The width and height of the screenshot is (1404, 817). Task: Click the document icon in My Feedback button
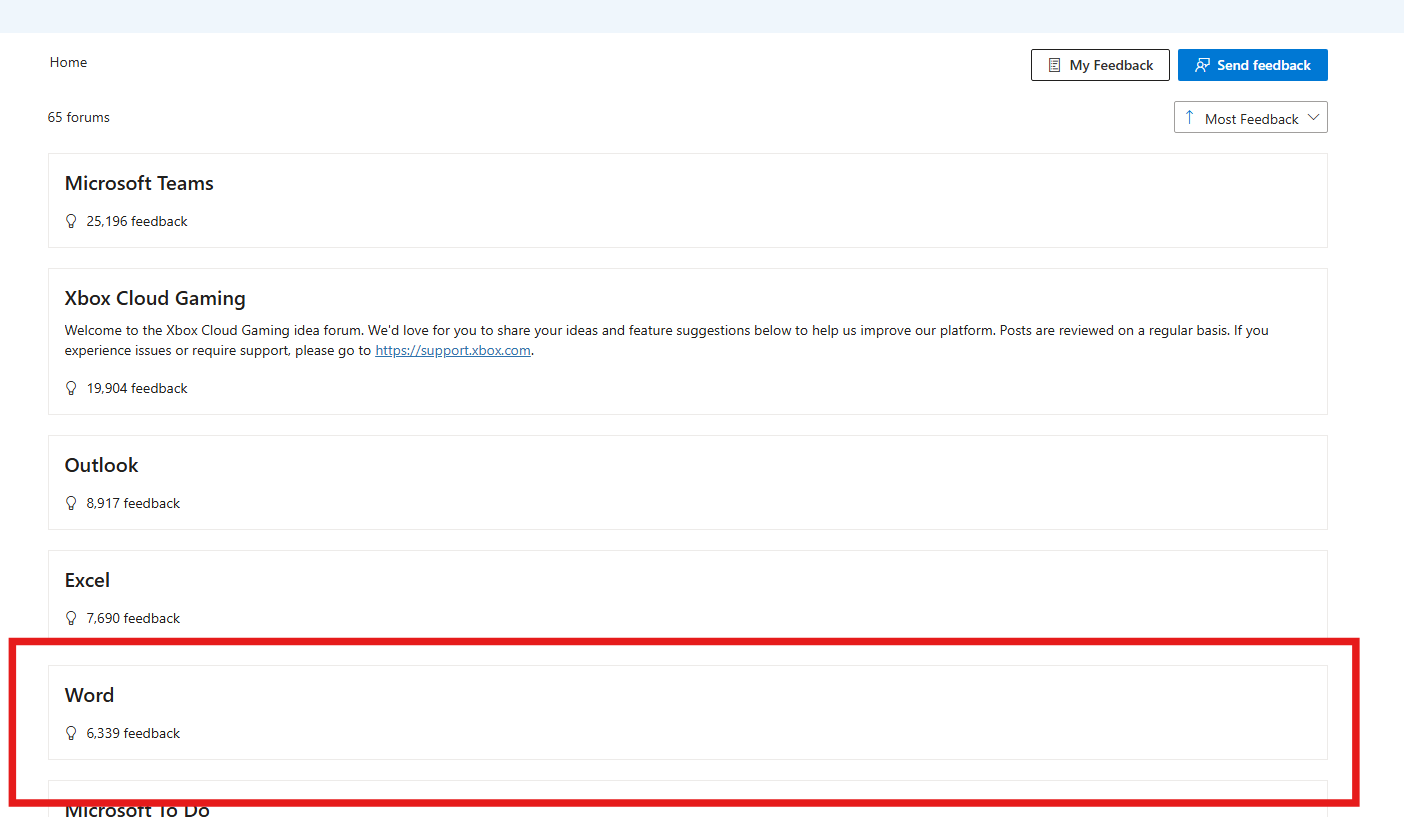(1054, 65)
